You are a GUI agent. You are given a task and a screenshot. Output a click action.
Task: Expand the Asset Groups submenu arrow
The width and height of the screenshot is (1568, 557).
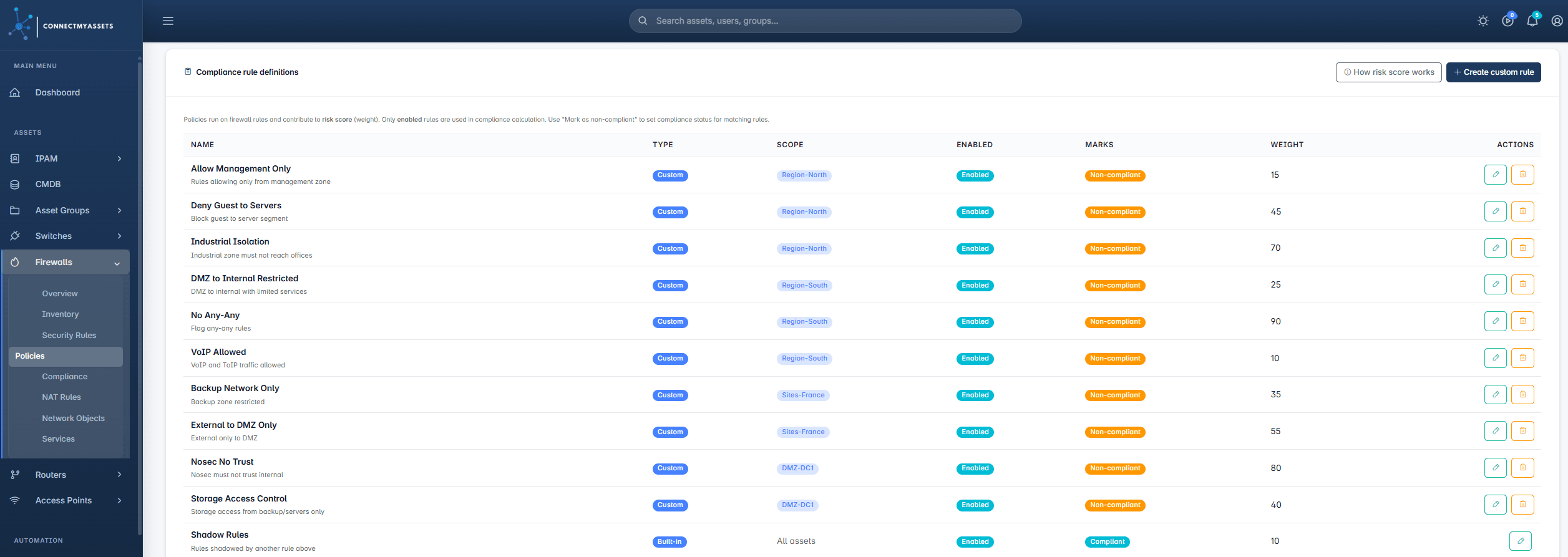click(x=119, y=210)
